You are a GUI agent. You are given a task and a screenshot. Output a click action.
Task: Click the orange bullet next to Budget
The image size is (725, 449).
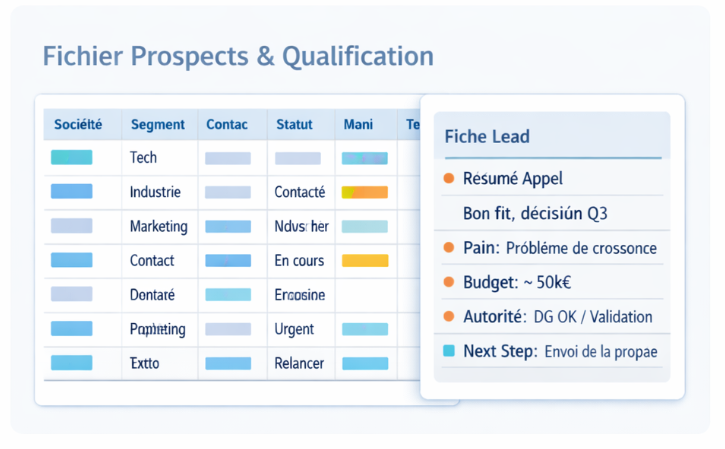(x=448, y=282)
